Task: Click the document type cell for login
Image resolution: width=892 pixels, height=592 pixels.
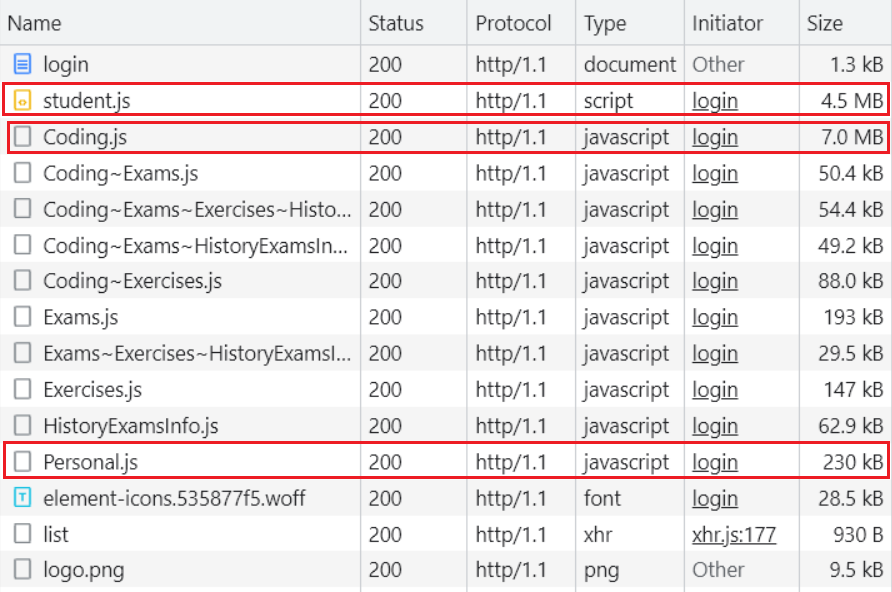Action: (x=630, y=64)
